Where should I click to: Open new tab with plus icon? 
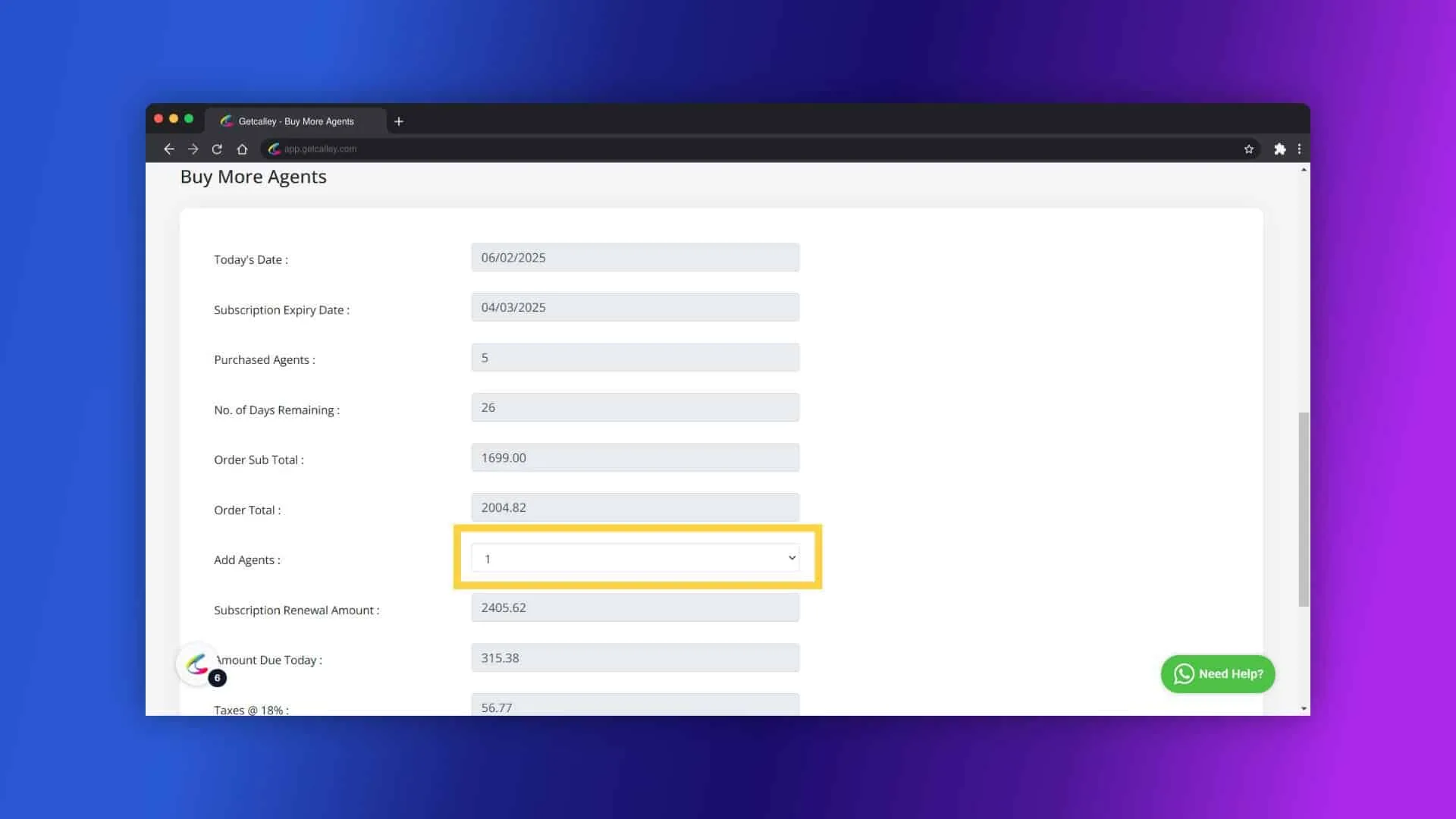(399, 121)
